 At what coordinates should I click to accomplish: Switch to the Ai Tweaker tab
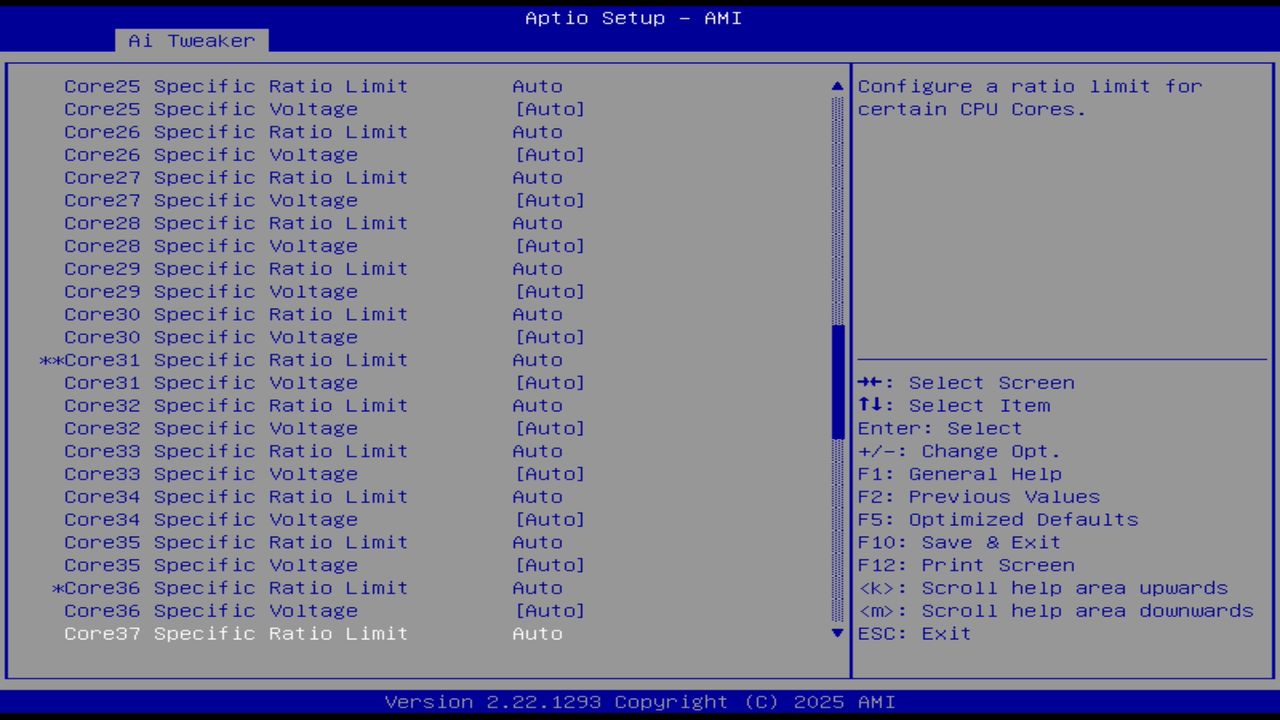190,41
